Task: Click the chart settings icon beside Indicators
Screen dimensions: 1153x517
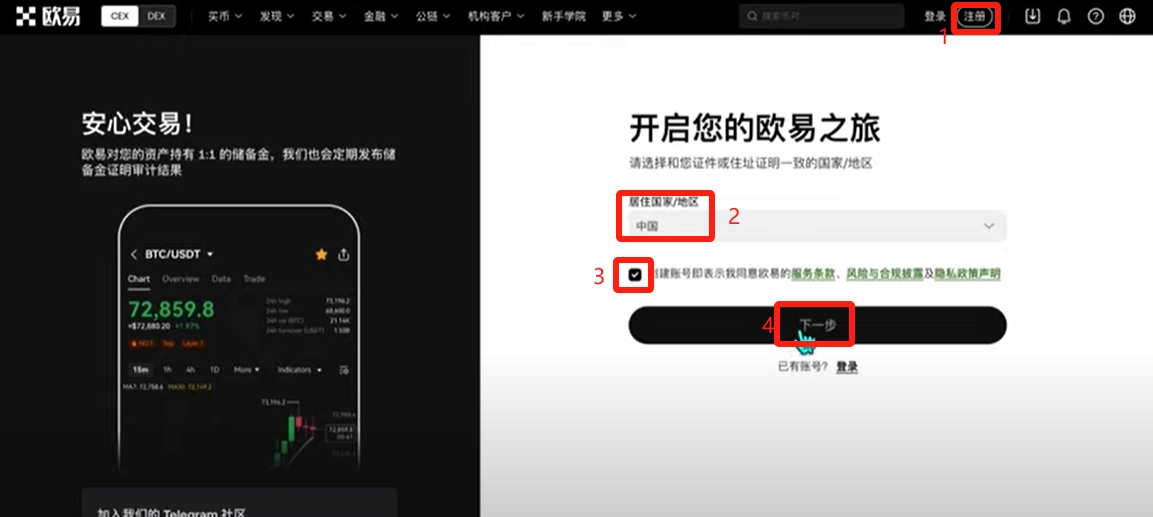Action: pyautogui.click(x=343, y=370)
